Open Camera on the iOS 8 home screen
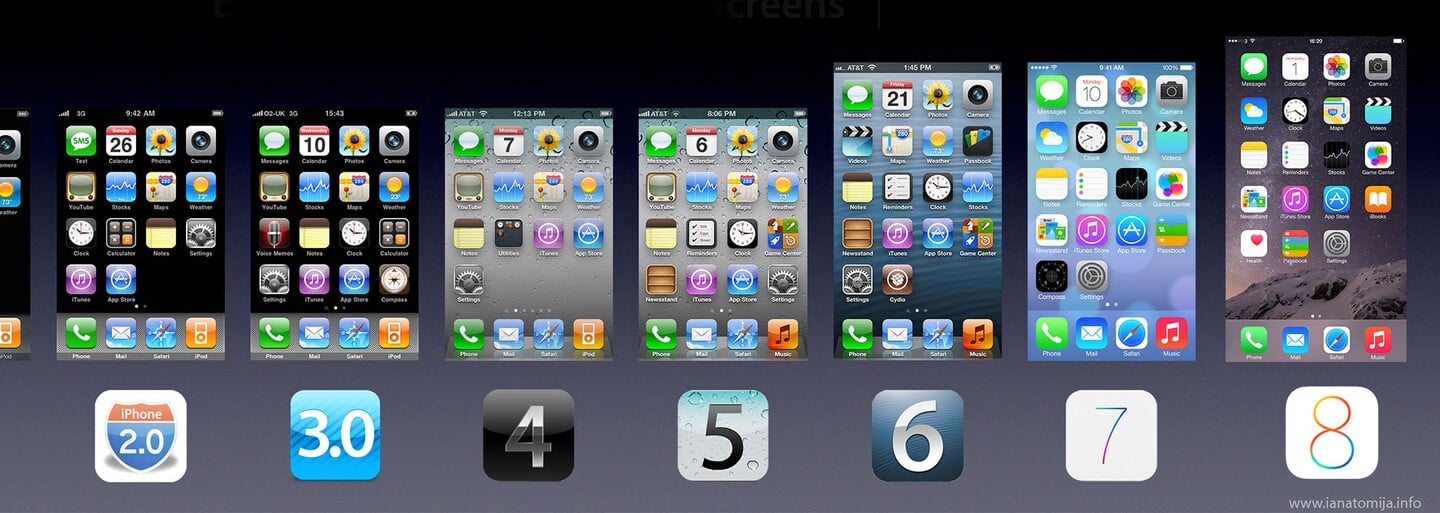The image size is (1440, 513). point(1378,66)
